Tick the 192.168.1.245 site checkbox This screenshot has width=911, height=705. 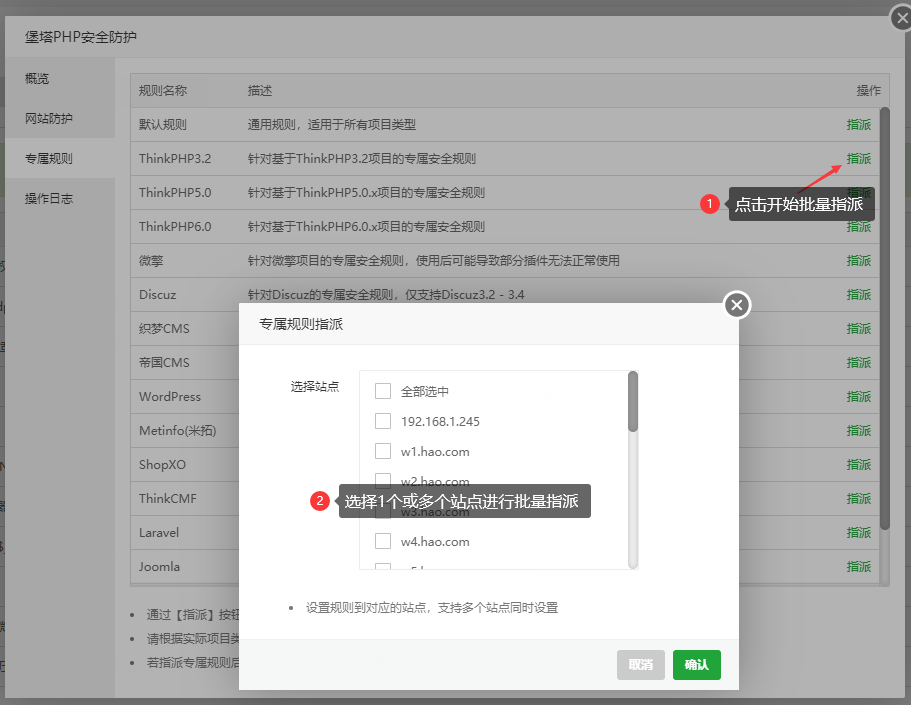coord(383,421)
